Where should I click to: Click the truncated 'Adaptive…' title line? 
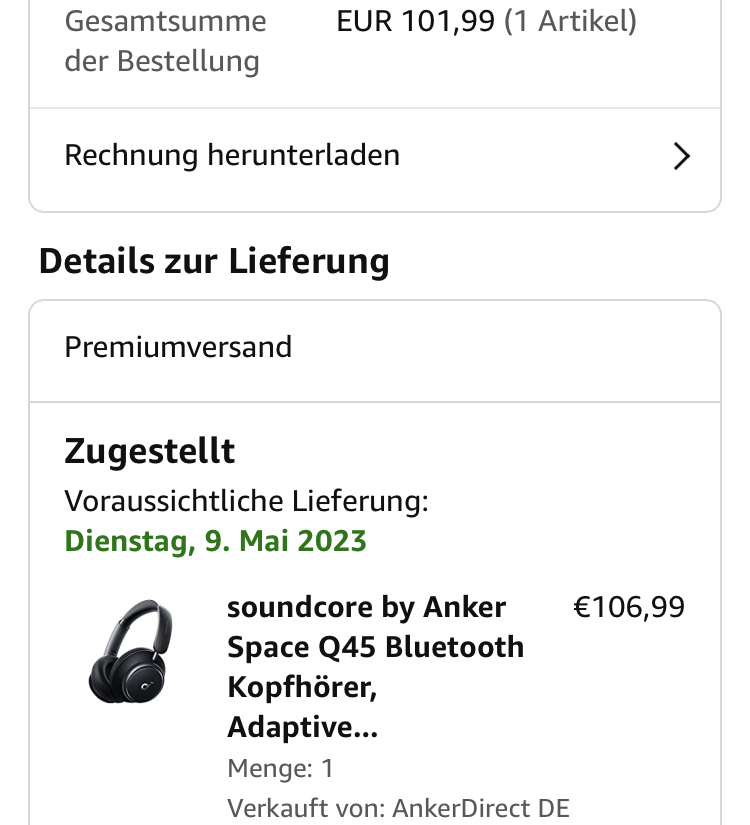tap(302, 727)
